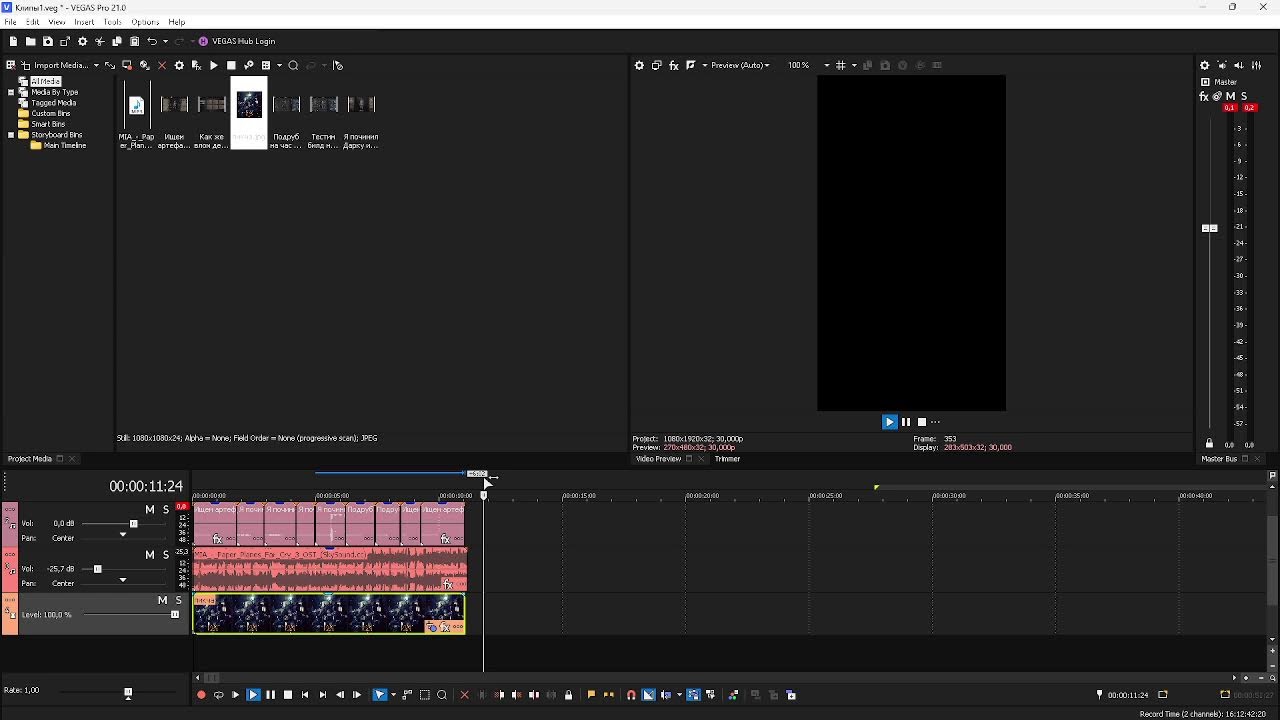Start media preview in Project Media toolbar

(x=213, y=65)
